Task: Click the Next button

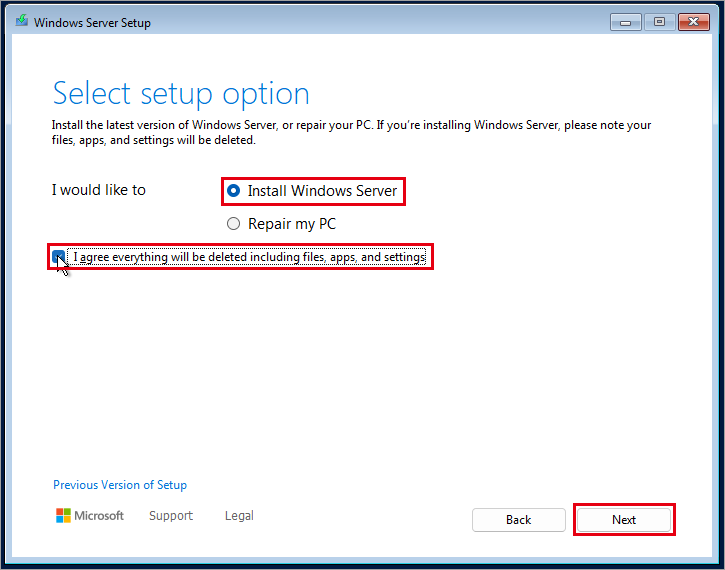Action: pyautogui.click(x=624, y=520)
